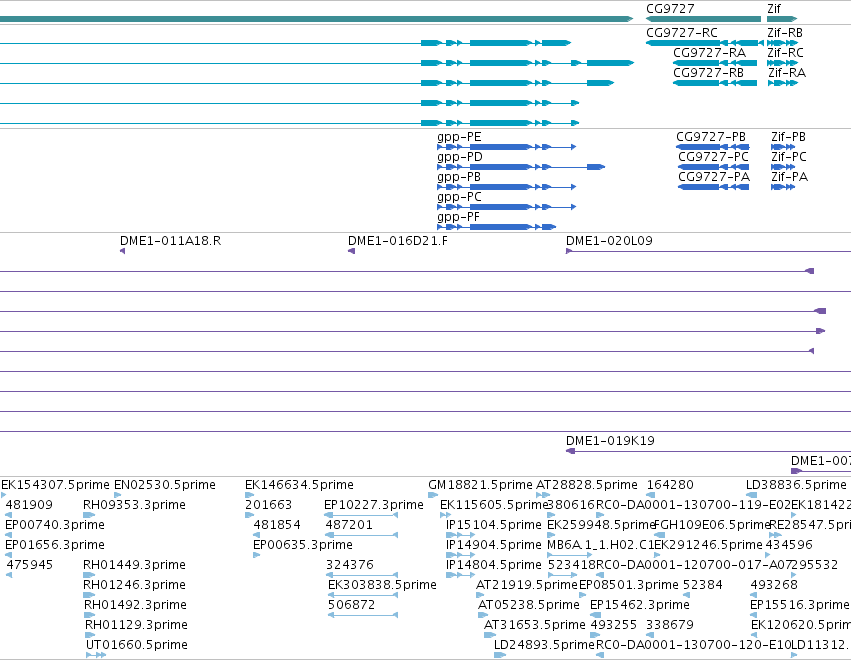The image size is (851, 660).
Task: Click the EN02530.5prime EST label
Action: [164, 485]
